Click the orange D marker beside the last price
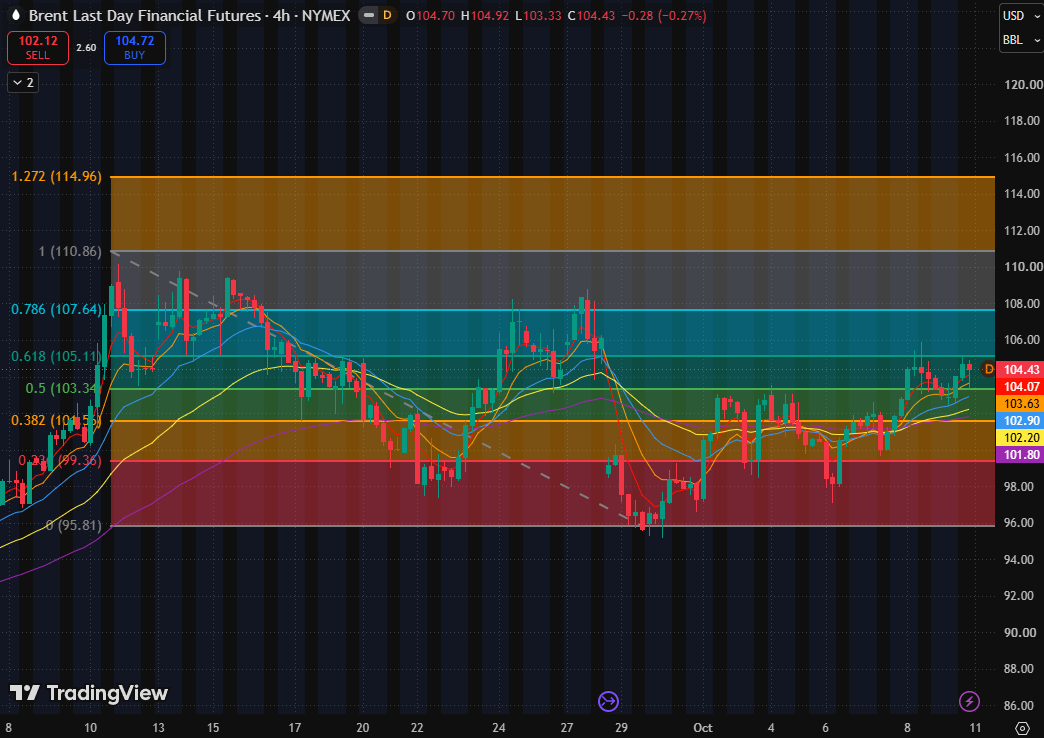This screenshot has height=738, width=1044. click(x=989, y=369)
